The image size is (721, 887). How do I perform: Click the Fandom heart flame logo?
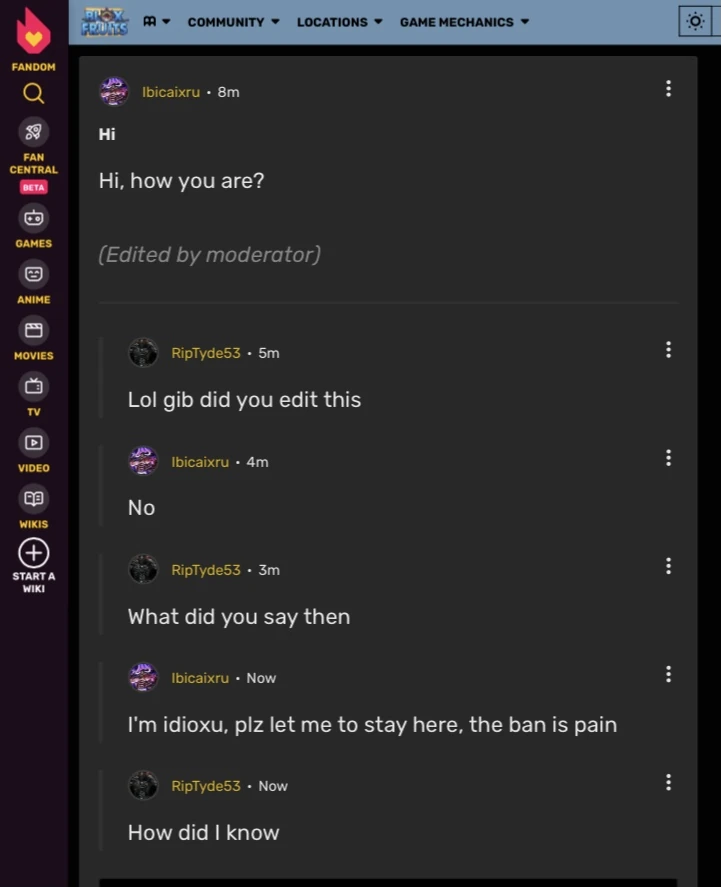(33, 31)
